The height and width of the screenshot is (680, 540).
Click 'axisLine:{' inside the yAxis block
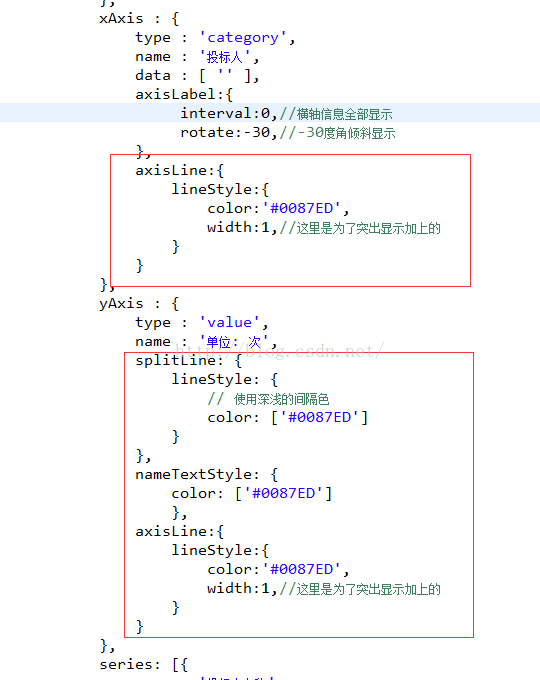point(180,532)
